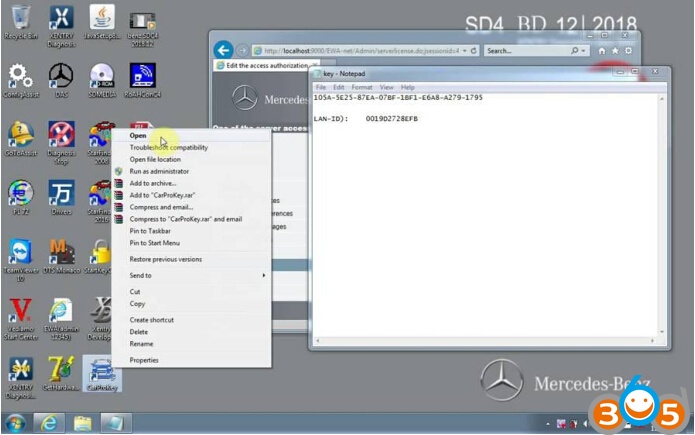Image resolution: width=695 pixels, height=435 pixels.
Task: Open the Notepad View menu
Action: pos(386,87)
